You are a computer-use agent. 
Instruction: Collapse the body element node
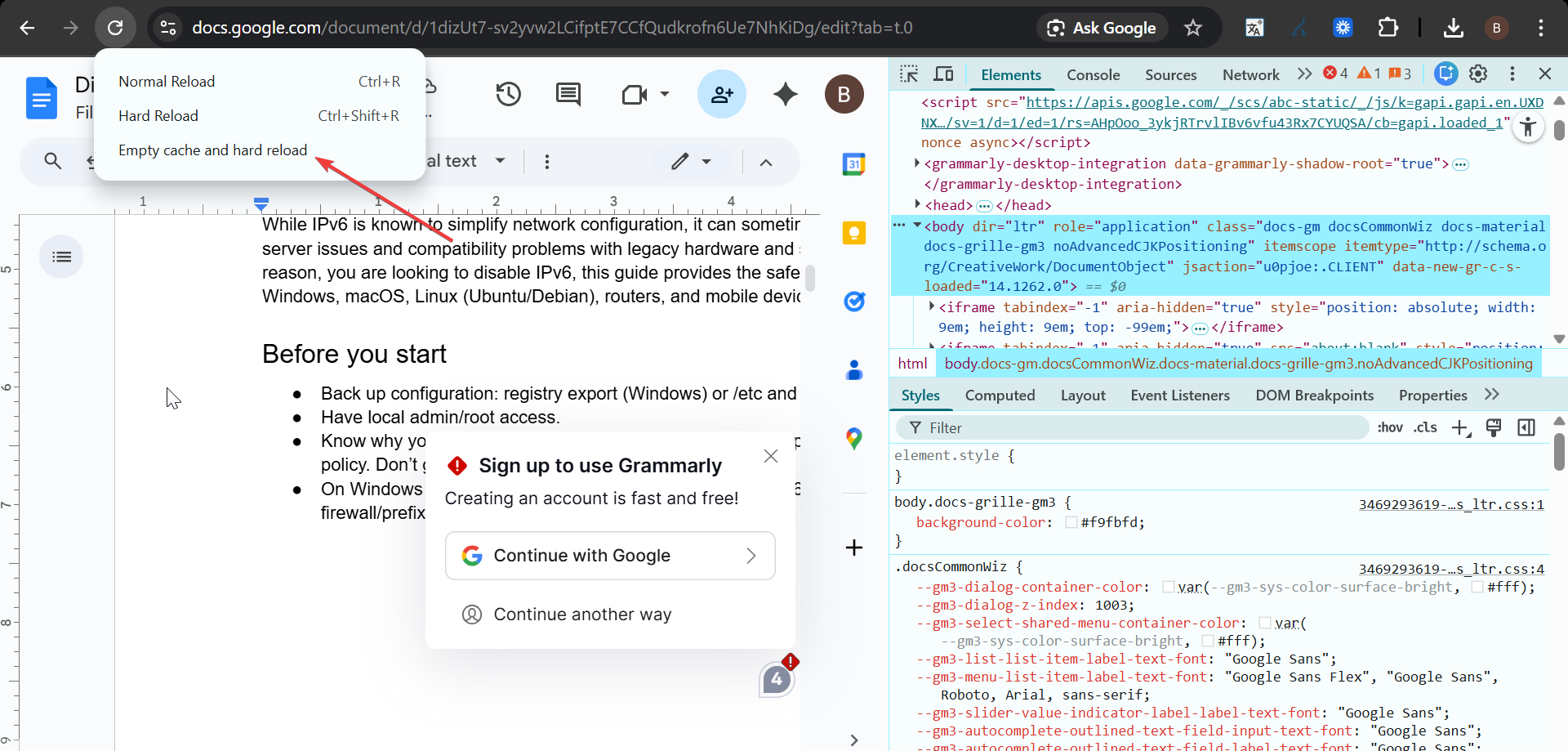pyautogui.click(x=917, y=226)
